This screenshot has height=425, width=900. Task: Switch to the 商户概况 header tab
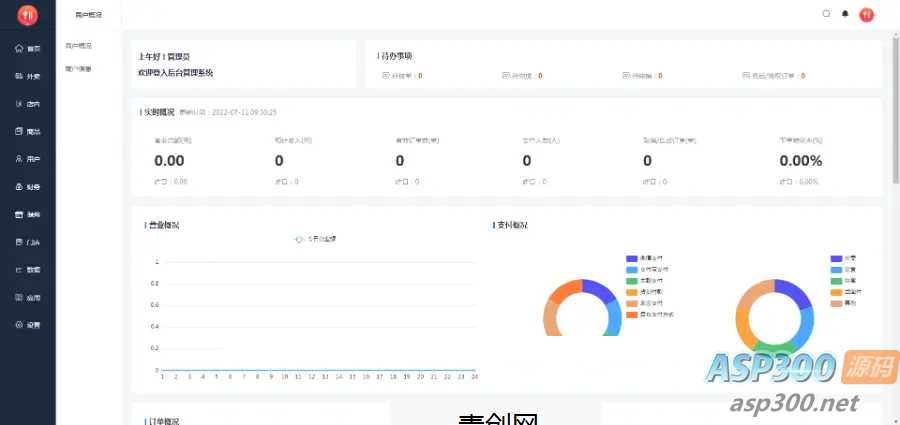tap(90, 15)
